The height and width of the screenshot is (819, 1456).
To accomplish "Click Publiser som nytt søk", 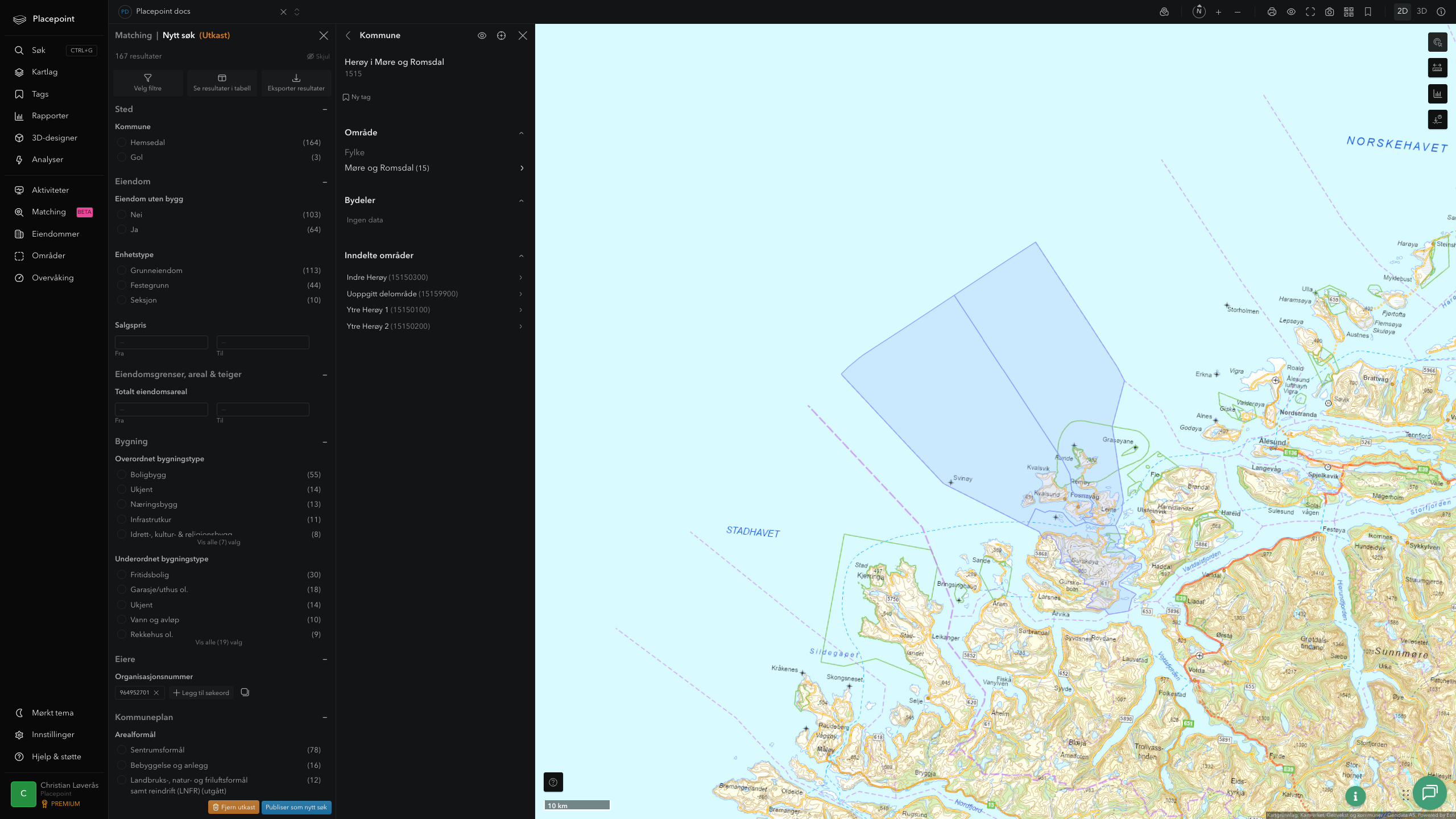I will 296,807.
